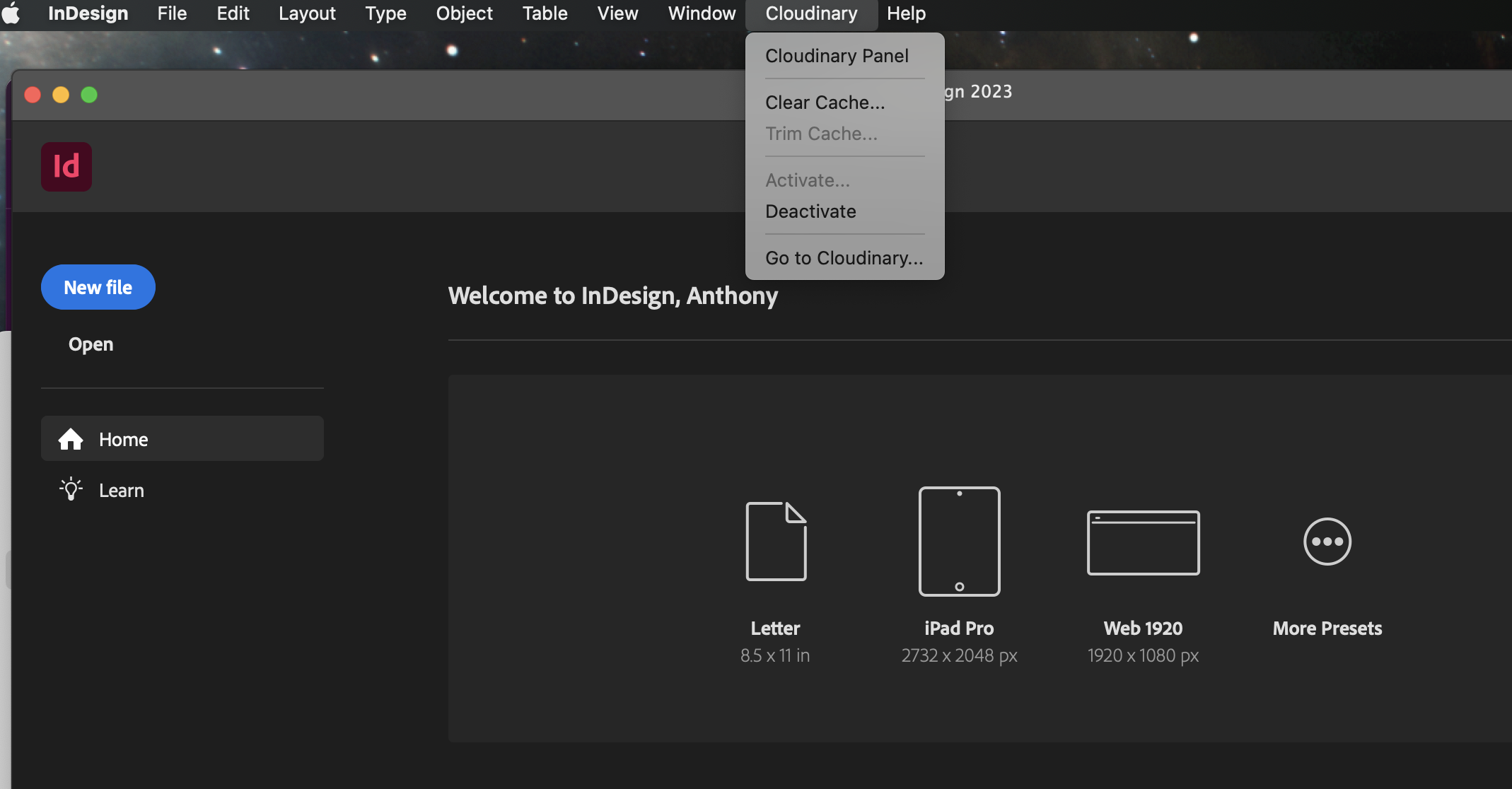
Task: Open the Help menu
Action: pyautogui.click(x=906, y=13)
